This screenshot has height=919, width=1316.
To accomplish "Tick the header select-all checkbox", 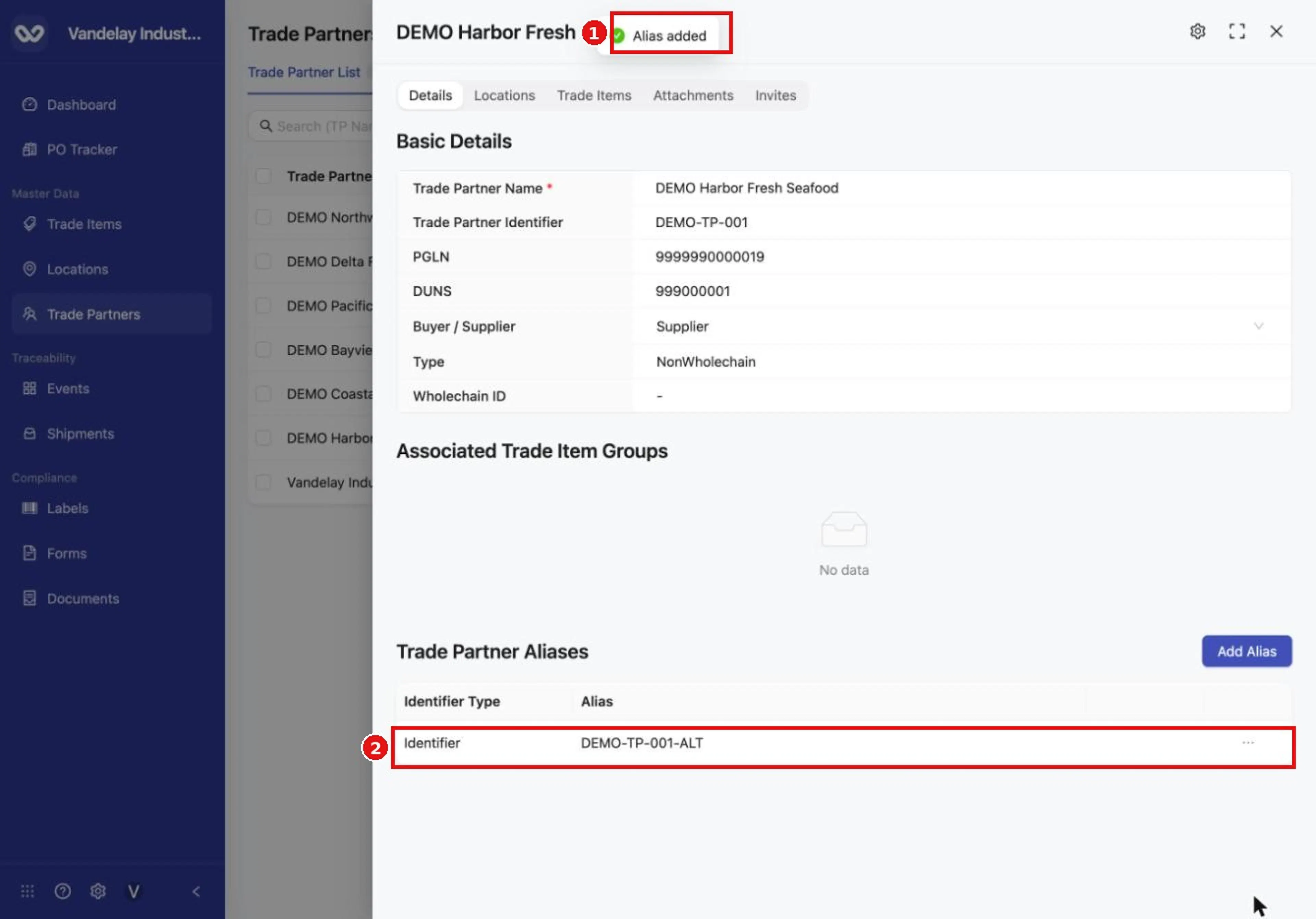I will coord(263,176).
